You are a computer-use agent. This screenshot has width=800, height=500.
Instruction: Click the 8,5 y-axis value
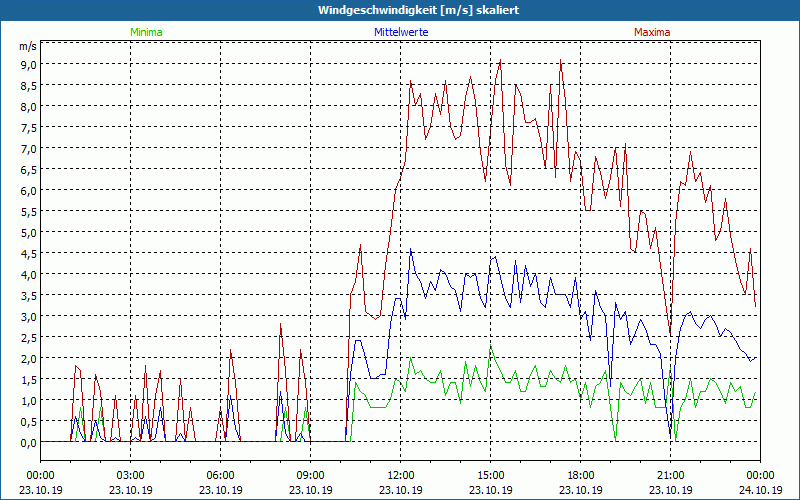tap(28, 86)
